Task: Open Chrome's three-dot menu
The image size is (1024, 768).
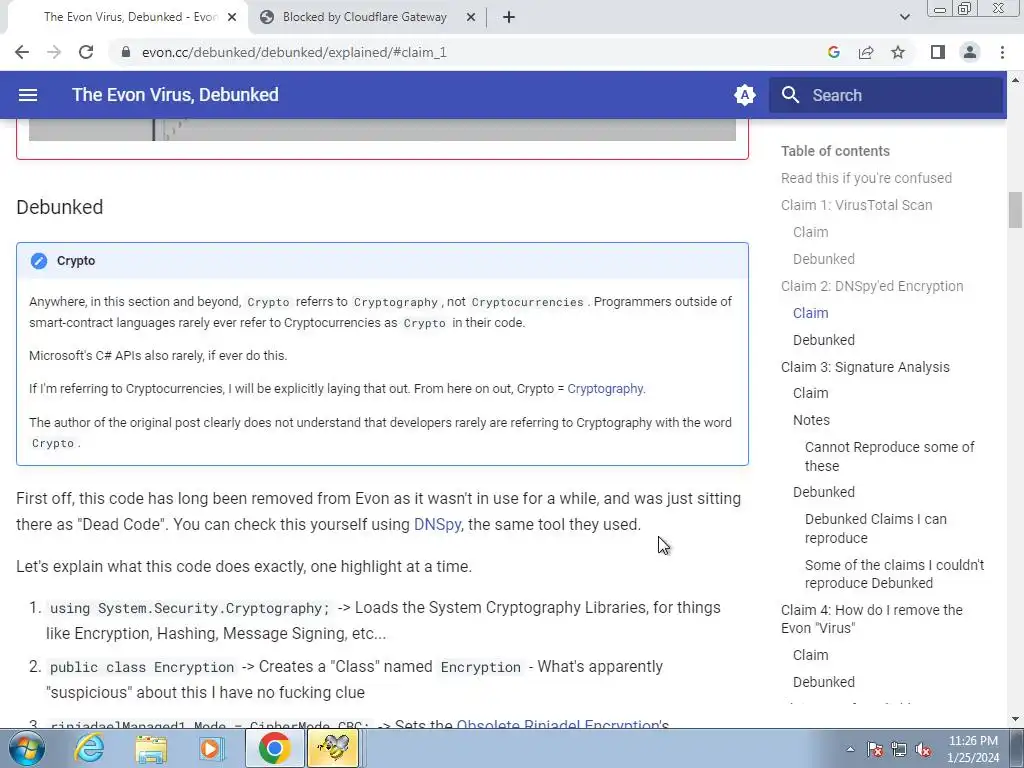Action: [x=1002, y=52]
